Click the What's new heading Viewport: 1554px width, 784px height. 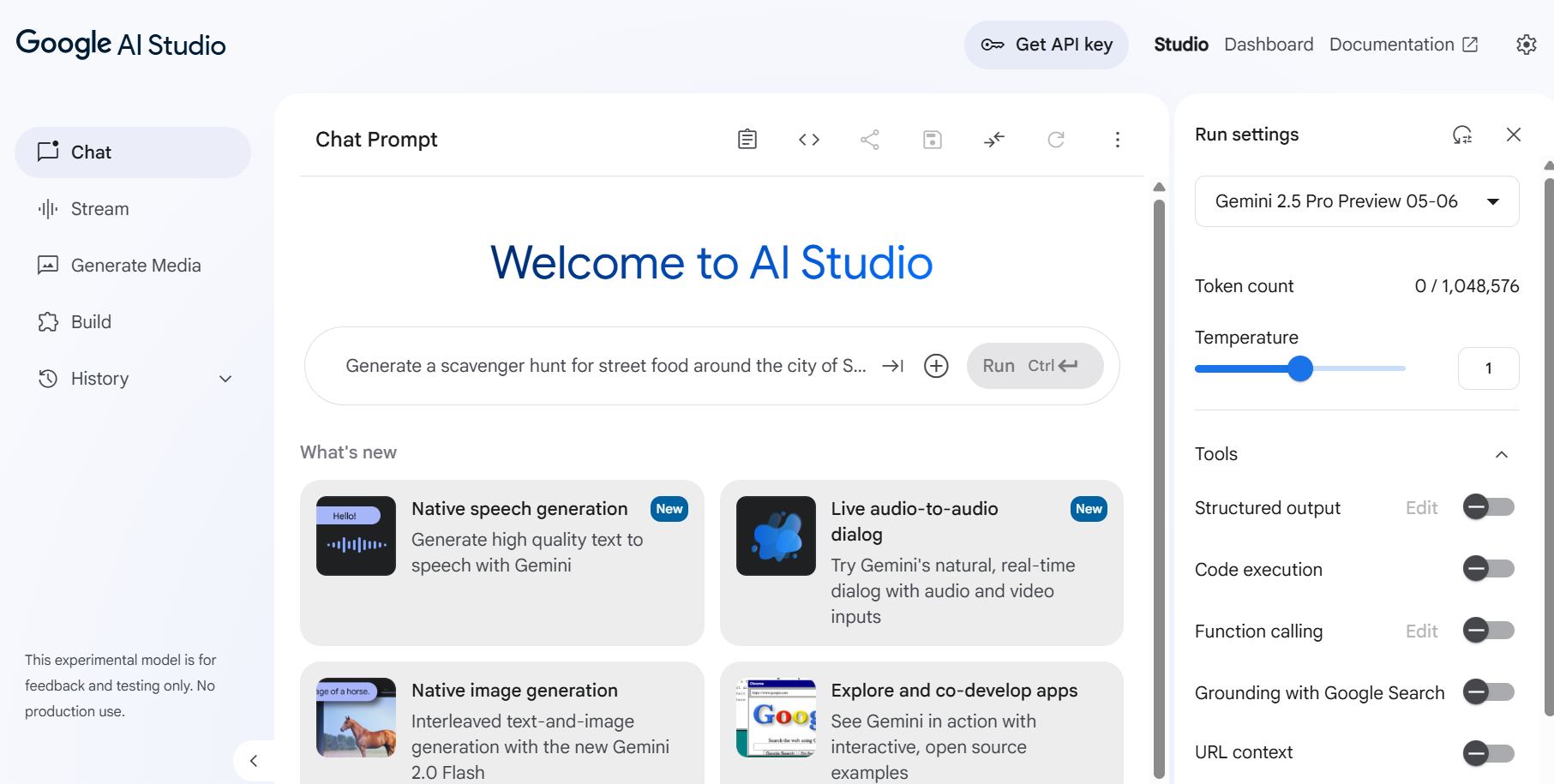348,452
